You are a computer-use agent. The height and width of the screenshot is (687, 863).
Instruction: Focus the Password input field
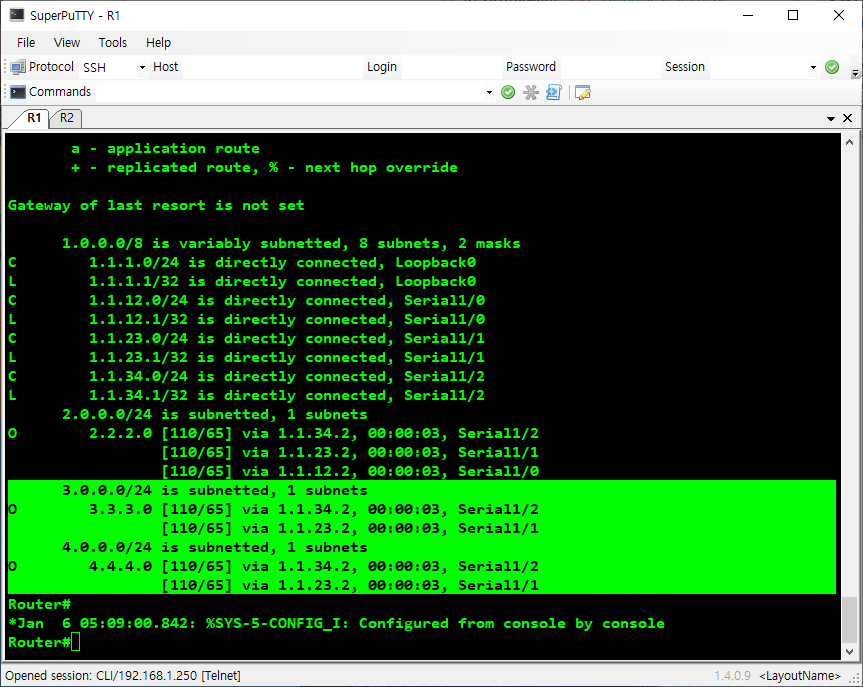609,67
